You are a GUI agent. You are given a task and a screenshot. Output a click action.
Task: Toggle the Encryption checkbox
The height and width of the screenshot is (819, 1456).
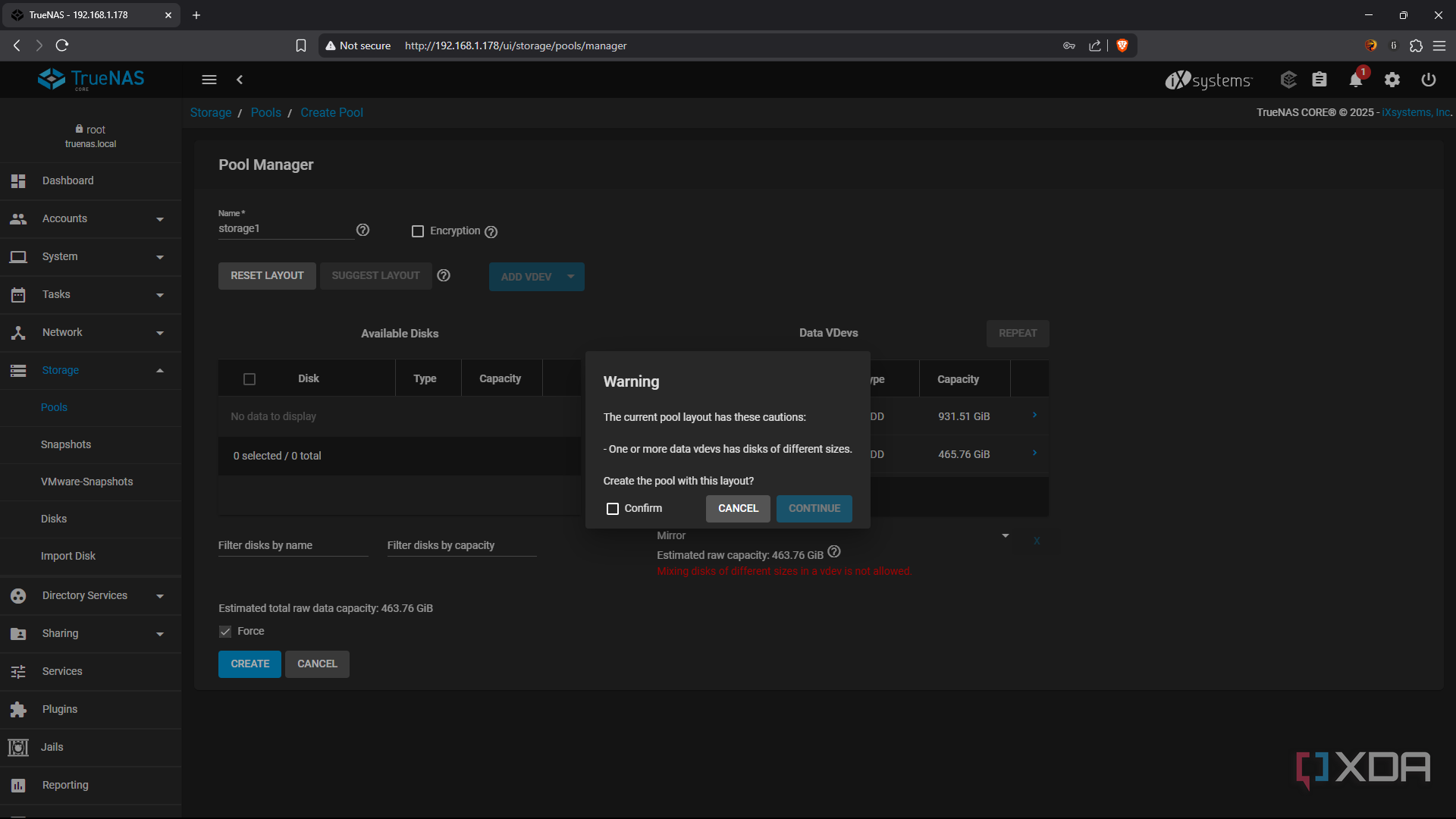418,231
